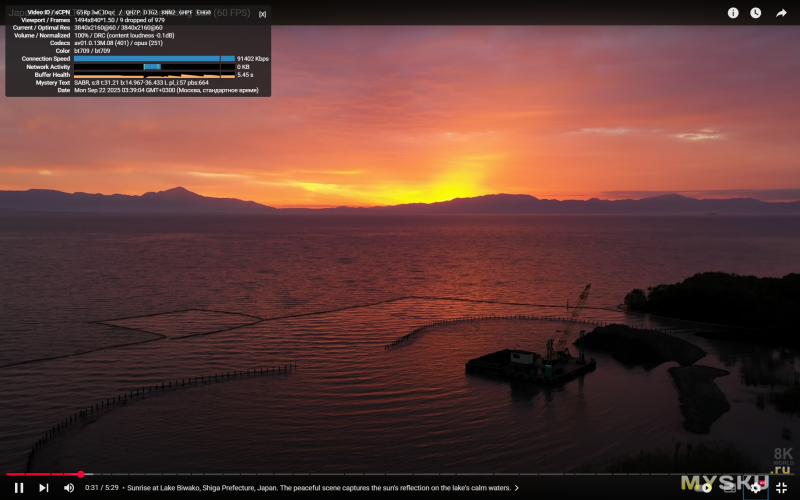Image resolution: width=800 pixels, height=500 pixels.
Task: Select the Mystery Text 'SABR' value
Action: tap(81, 83)
